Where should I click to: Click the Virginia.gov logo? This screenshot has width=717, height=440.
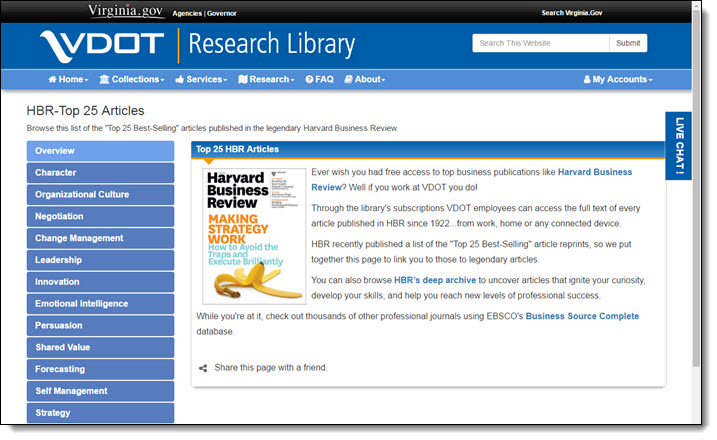(126, 11)
